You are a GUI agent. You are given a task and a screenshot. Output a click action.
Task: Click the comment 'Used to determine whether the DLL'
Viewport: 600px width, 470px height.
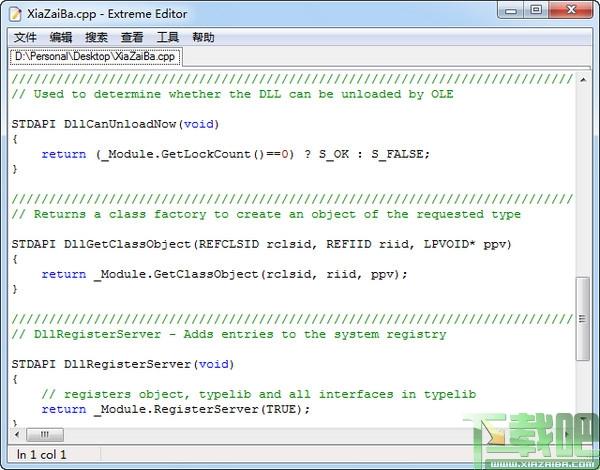coord(232,94)
